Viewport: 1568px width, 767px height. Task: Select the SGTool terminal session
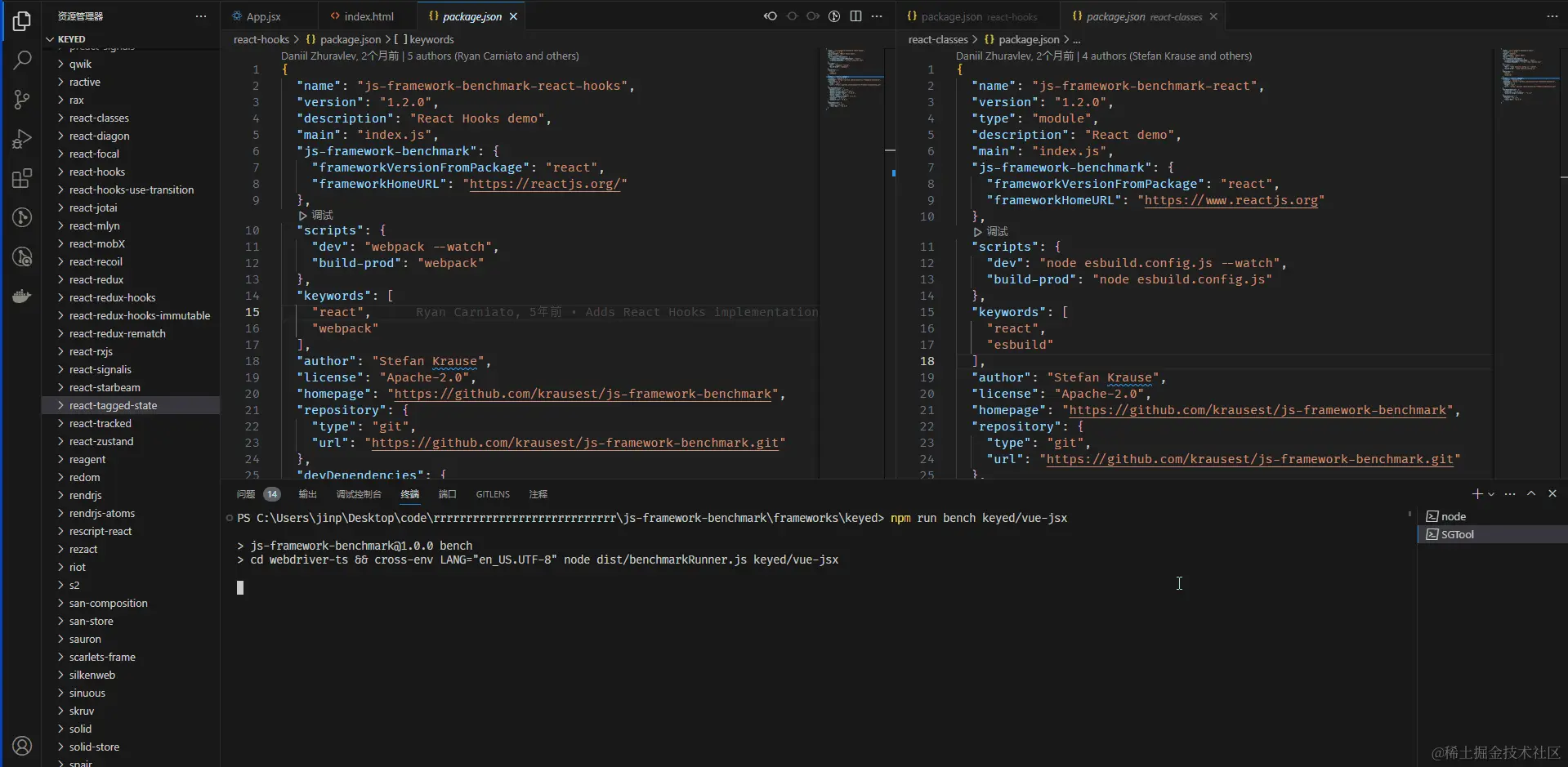(x=1492, y=534)
